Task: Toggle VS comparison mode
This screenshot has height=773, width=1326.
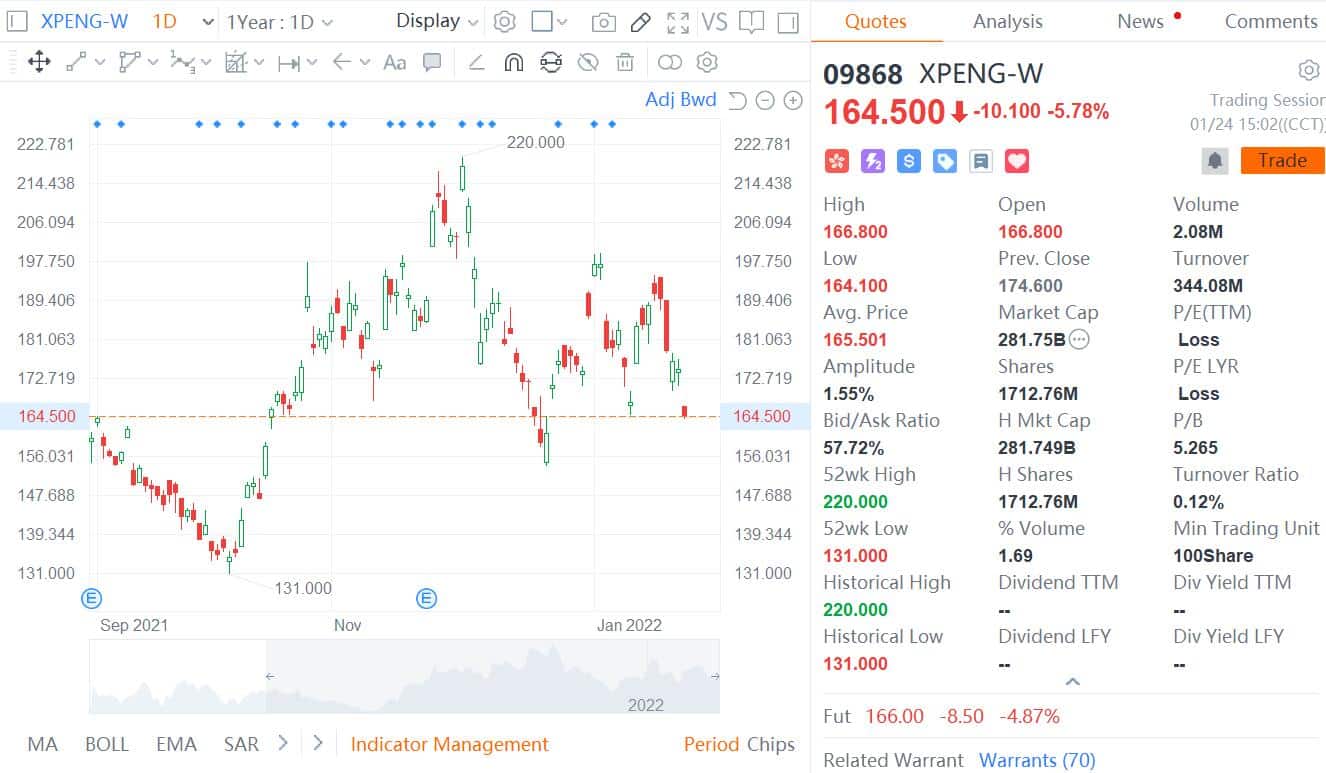Action: click(716, 22)
